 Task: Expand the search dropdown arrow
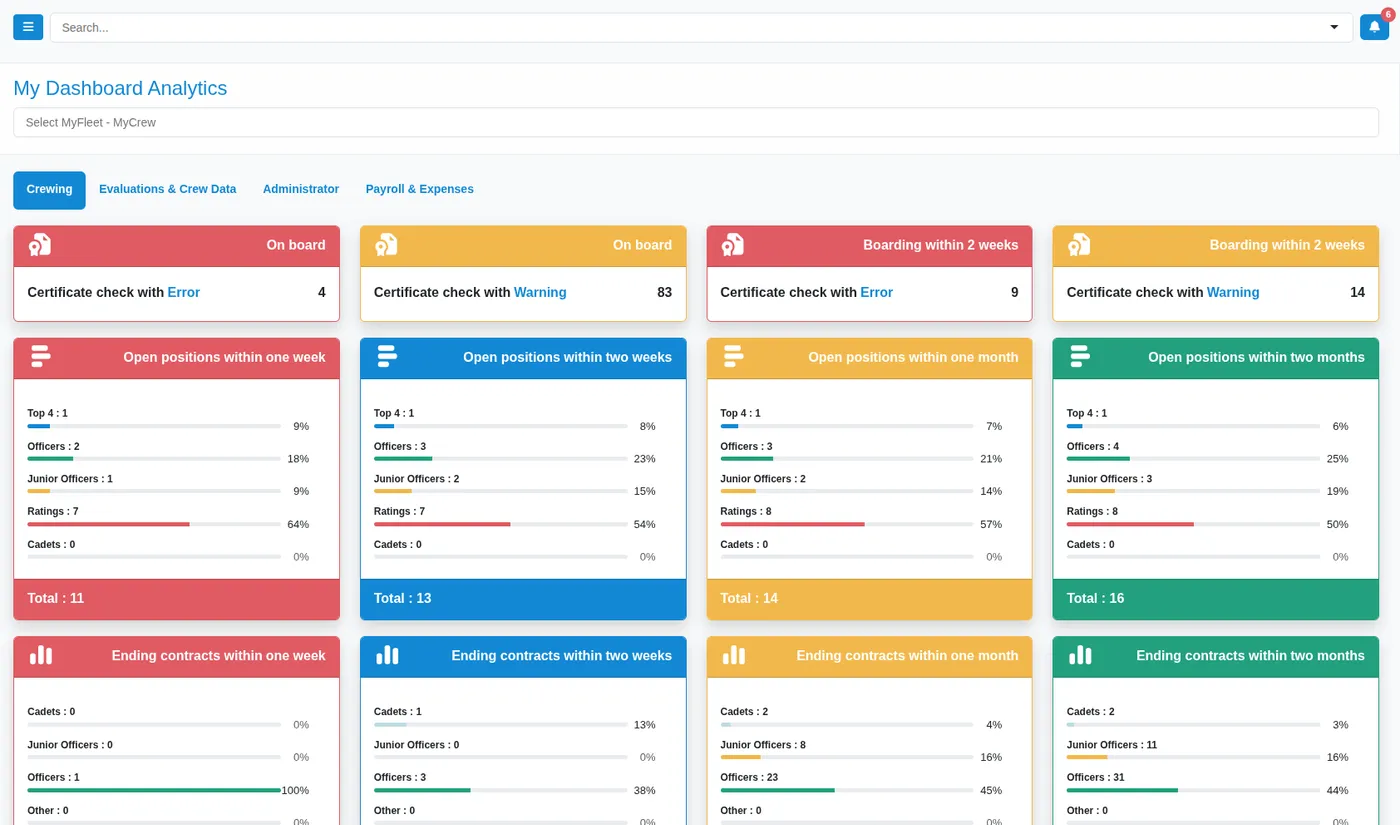(1334, 28)
